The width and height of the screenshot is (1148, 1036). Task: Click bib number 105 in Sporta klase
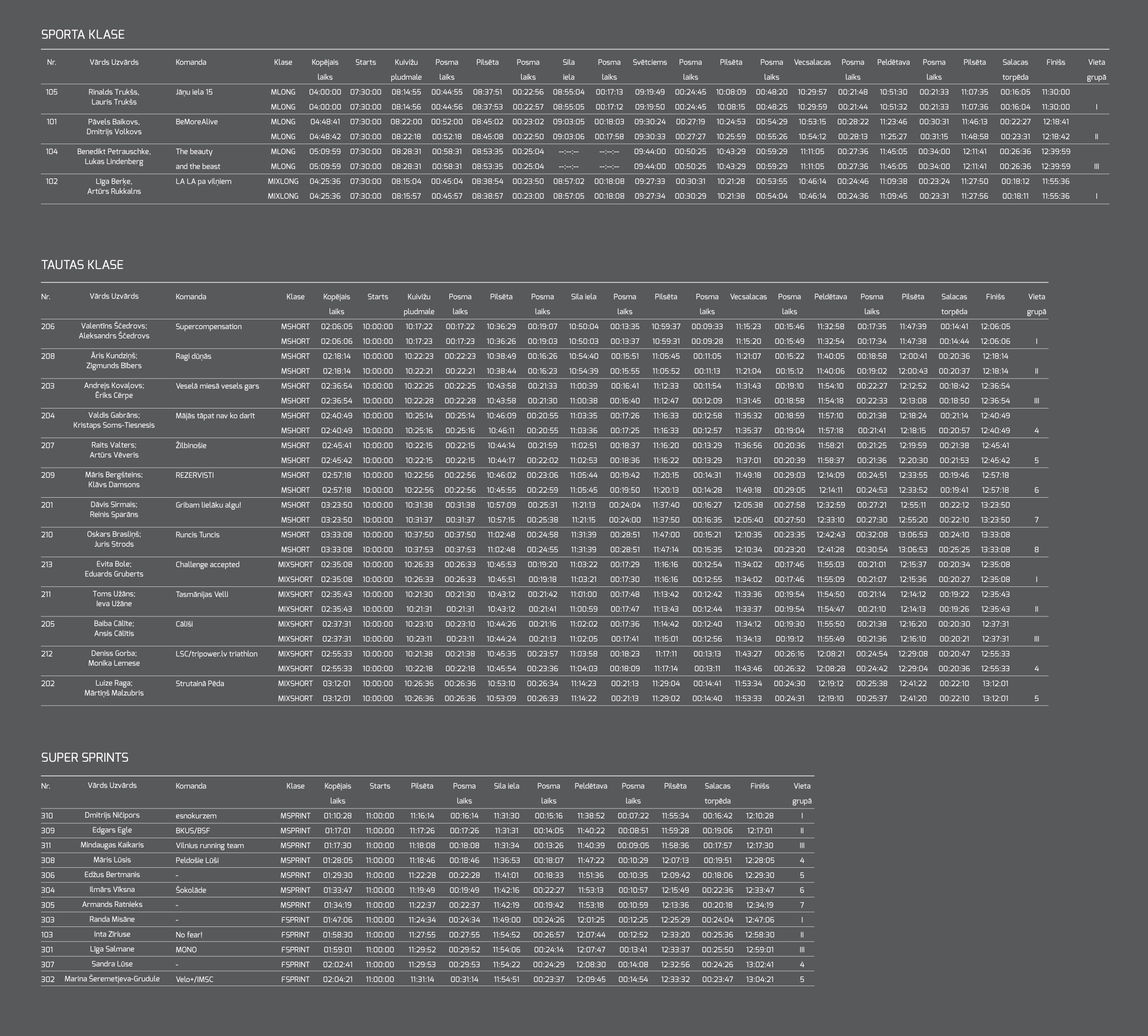click(x=52, y=92)
